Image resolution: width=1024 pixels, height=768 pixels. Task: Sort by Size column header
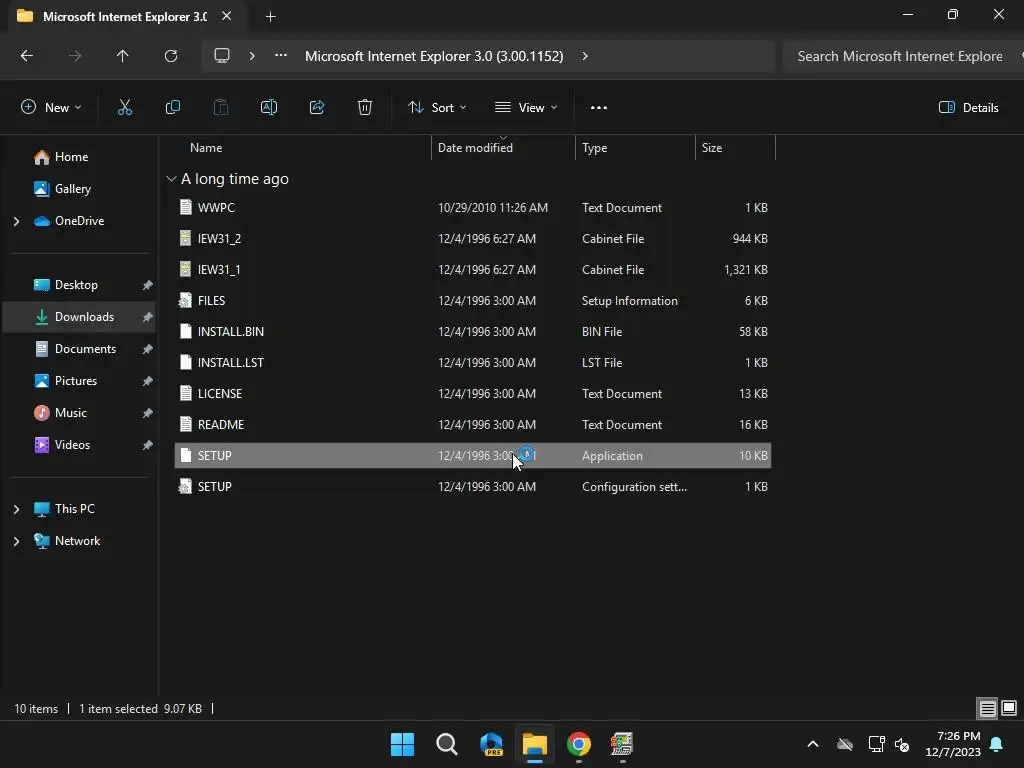click(712, 148)
